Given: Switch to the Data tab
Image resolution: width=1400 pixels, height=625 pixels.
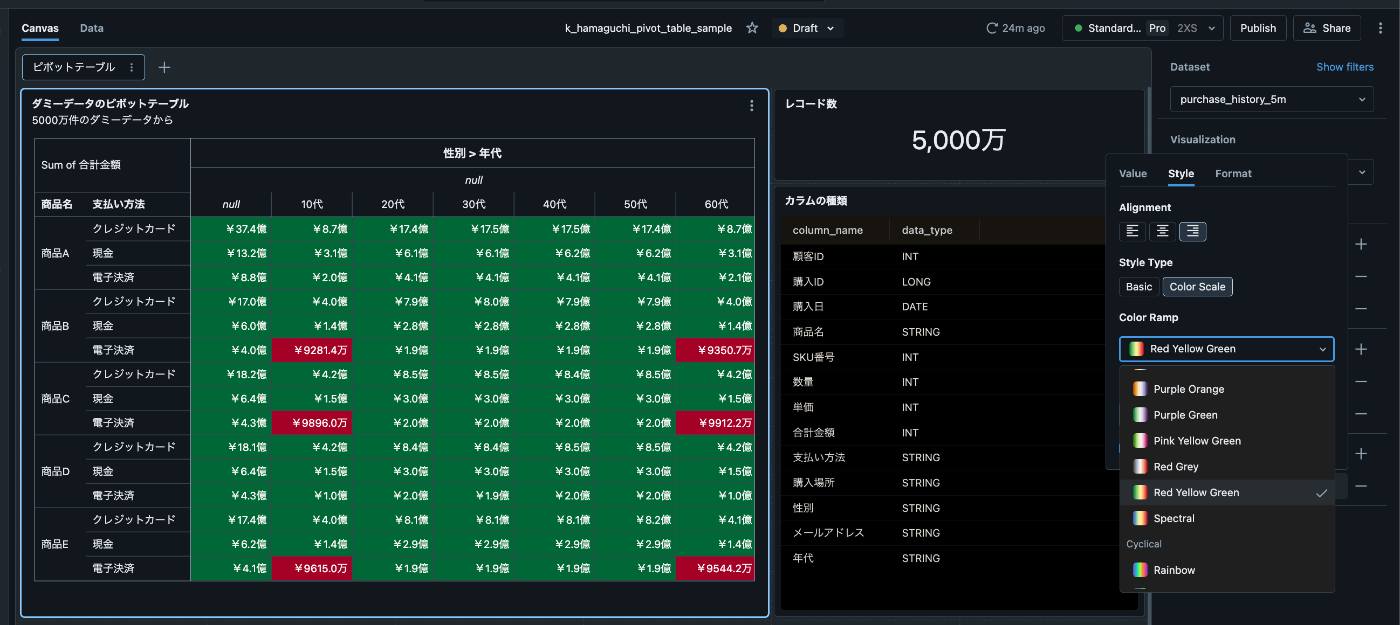Looking at the screenshot, I should (x=92, y=28).
